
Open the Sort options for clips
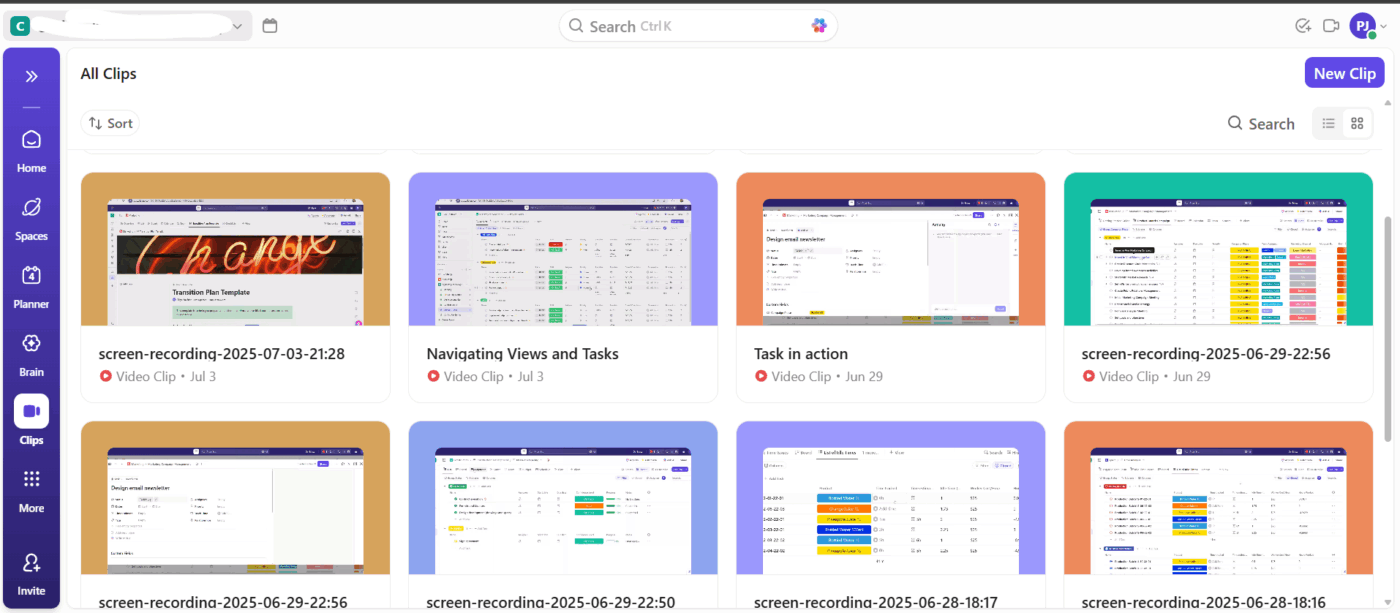point(110,122)
